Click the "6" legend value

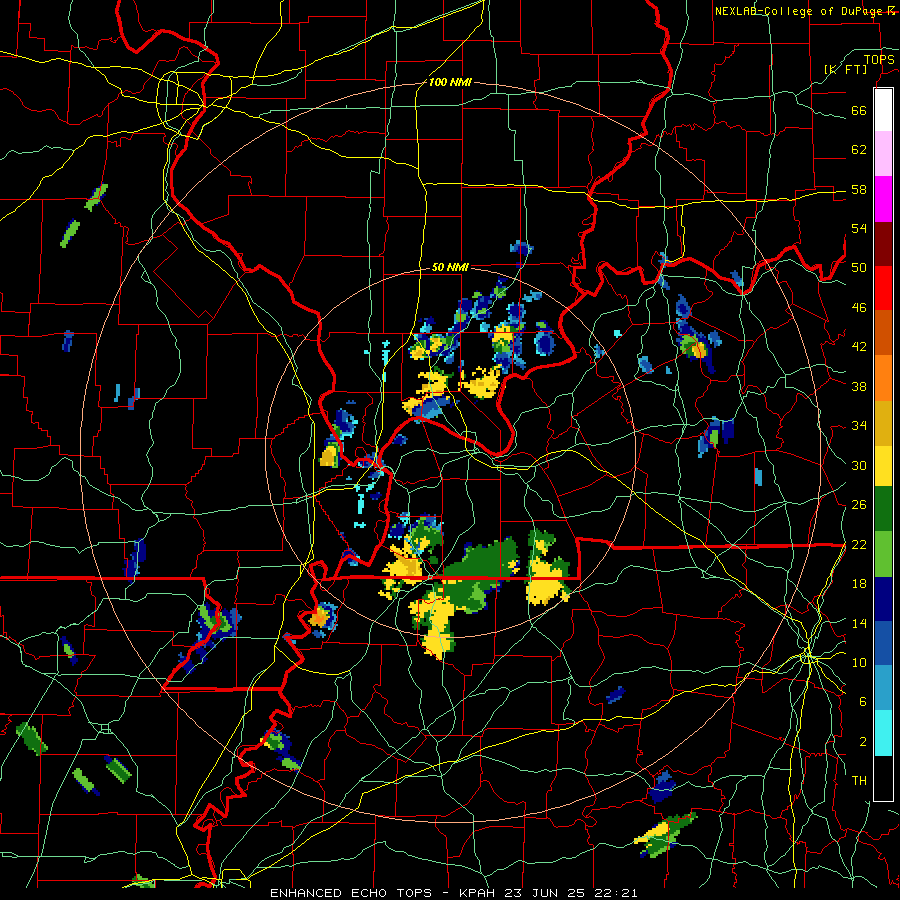(x=862, y=702)
